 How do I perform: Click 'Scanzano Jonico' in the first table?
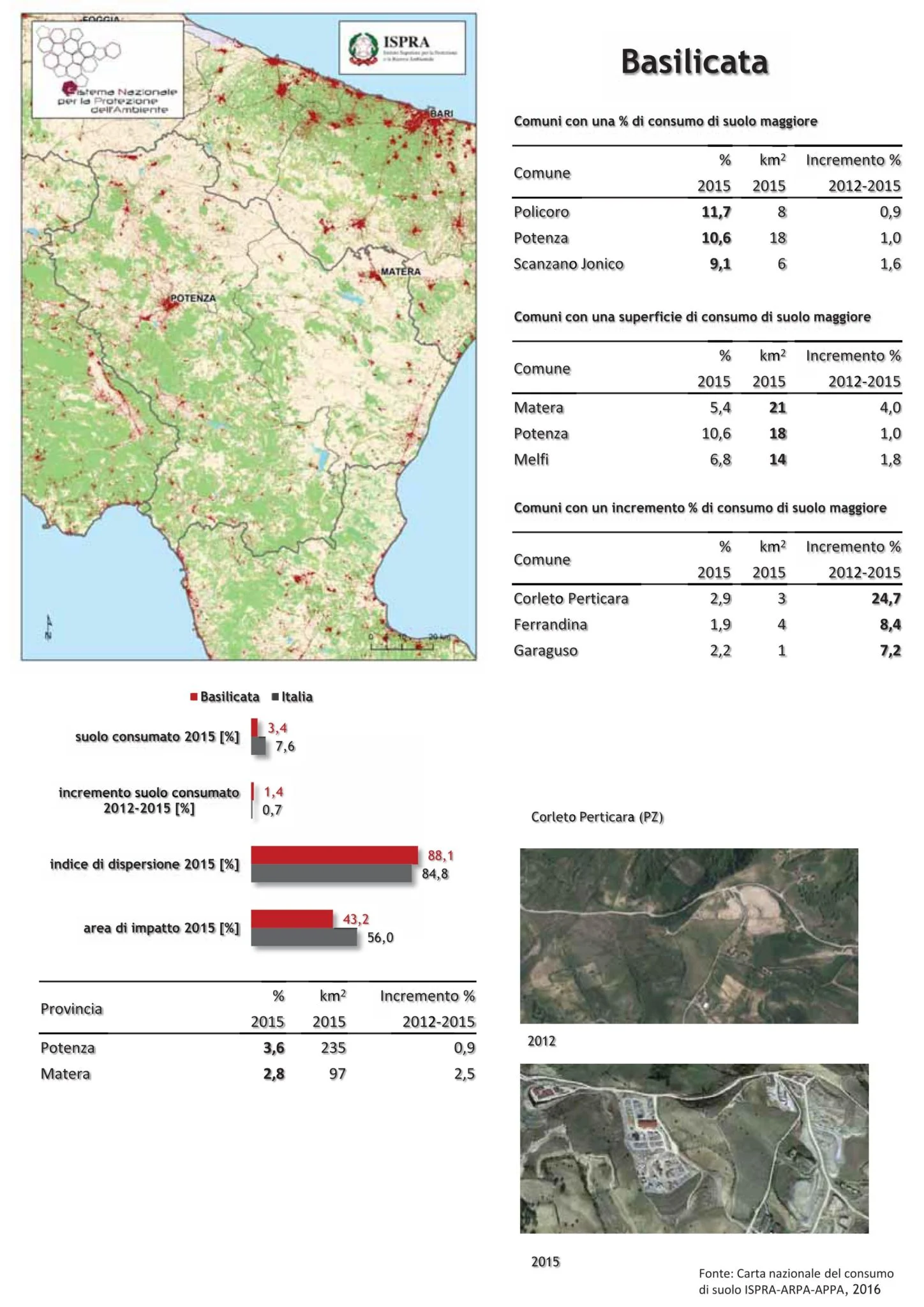coord(569,264)
